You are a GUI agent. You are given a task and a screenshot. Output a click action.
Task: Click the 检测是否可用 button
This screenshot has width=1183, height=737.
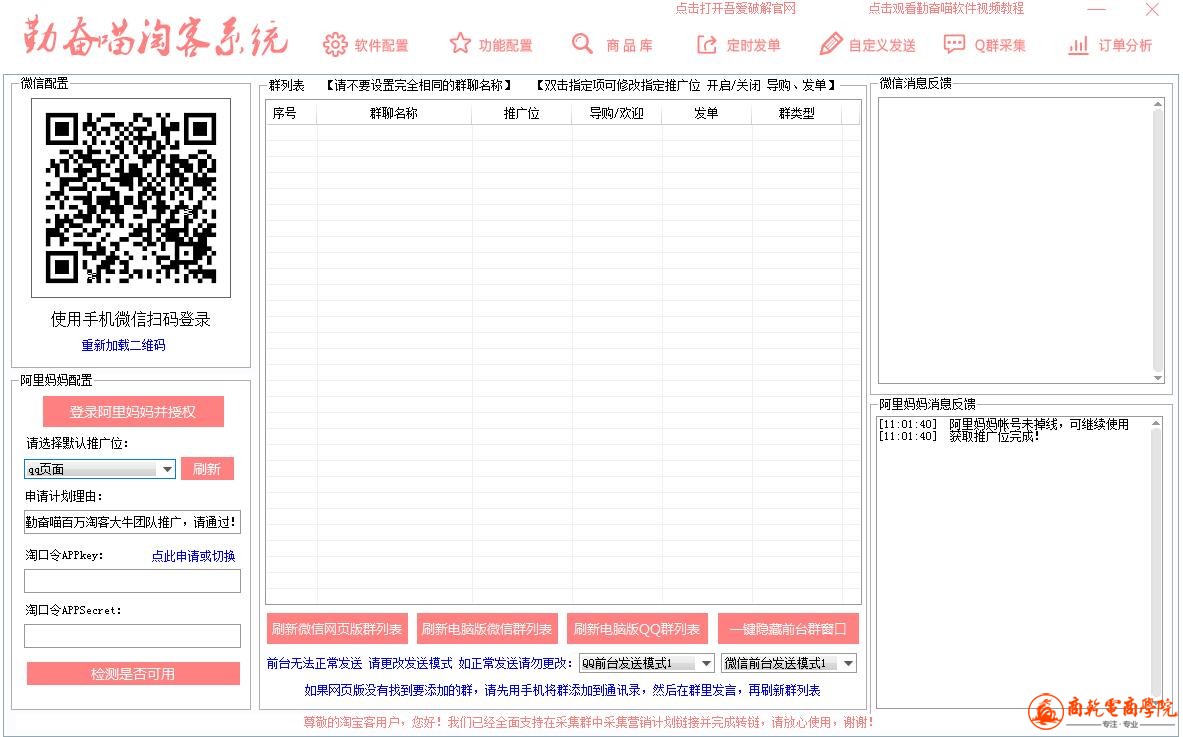pos(133,674)
